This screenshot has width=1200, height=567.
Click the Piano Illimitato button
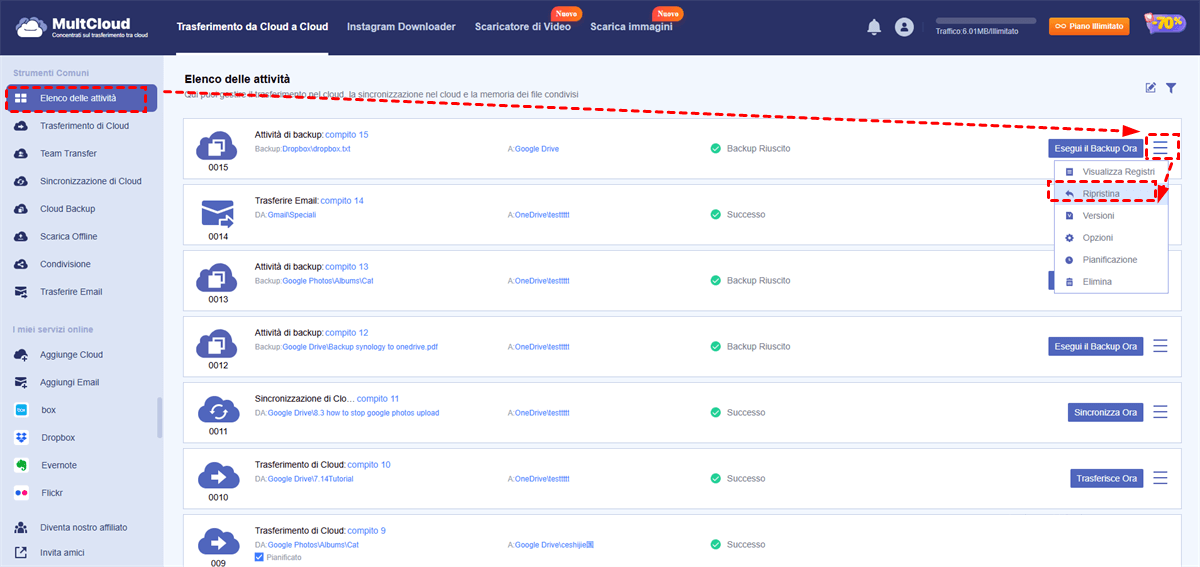1089,26
